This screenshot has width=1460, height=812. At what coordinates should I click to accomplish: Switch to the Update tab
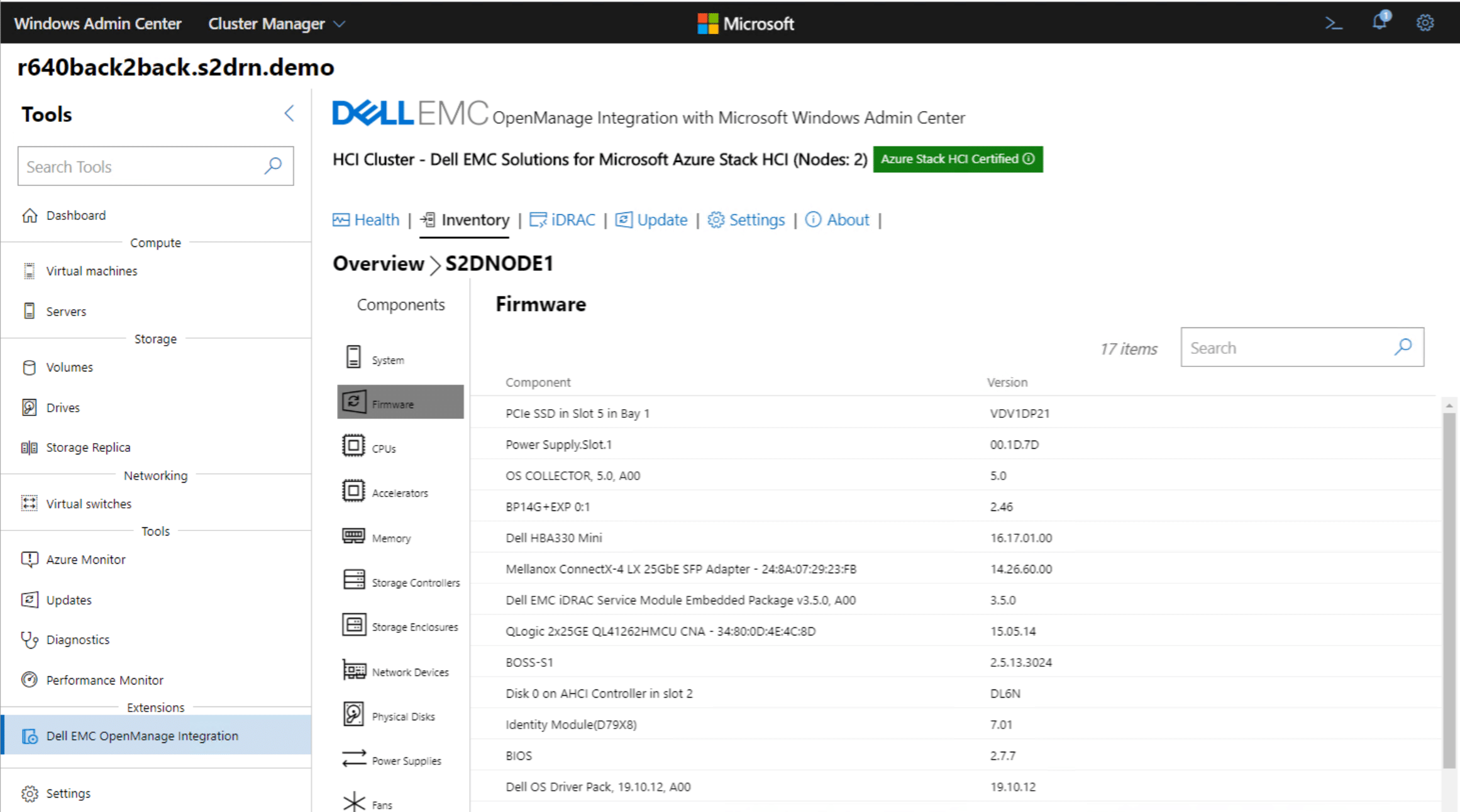(651, 220)
